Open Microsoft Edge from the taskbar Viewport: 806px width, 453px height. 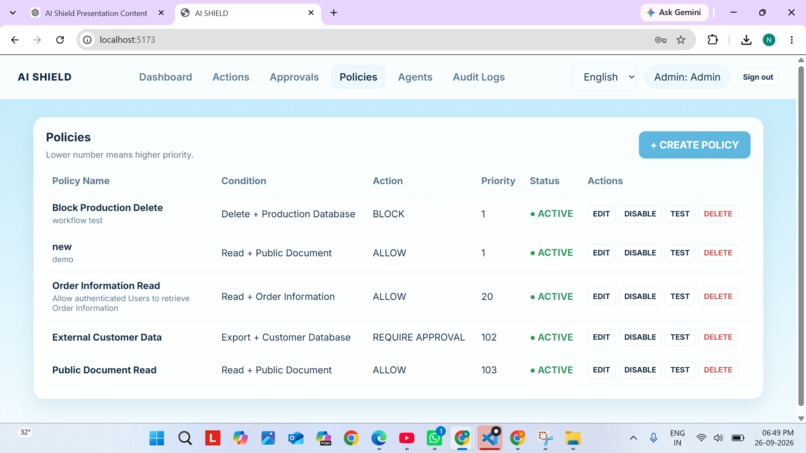[x=379, y=438]
